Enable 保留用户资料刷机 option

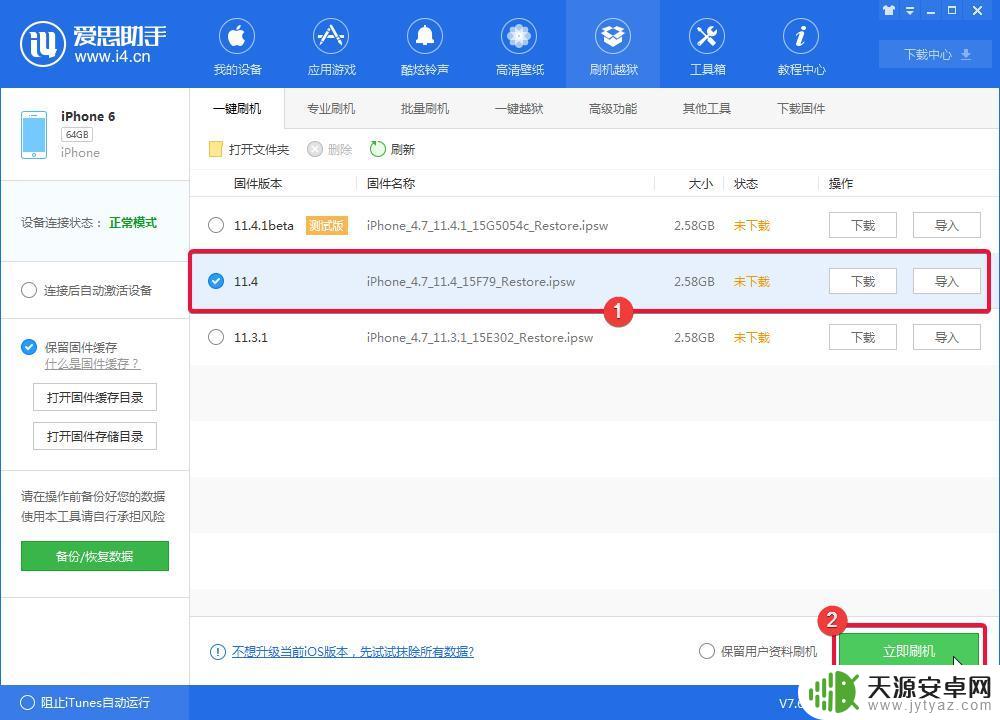(x=707, y=651)
